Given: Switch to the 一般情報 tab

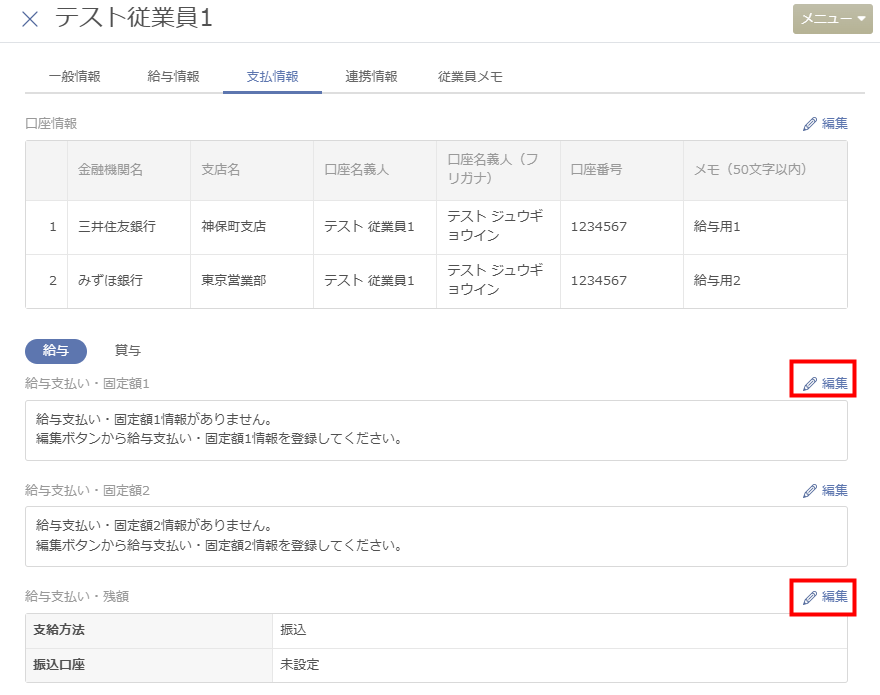Looking at the screenshot, I should (x=74, y=76).
